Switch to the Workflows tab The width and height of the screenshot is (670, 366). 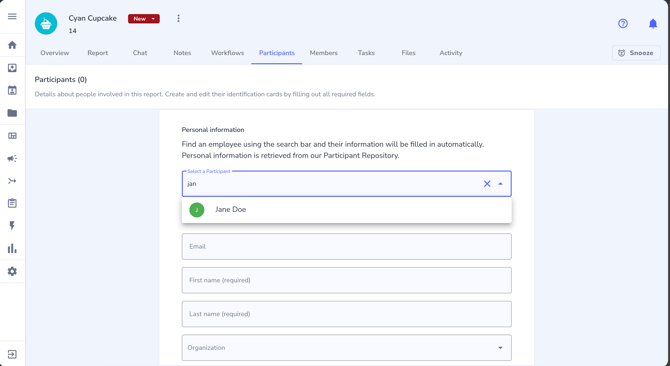click(227, 53)
